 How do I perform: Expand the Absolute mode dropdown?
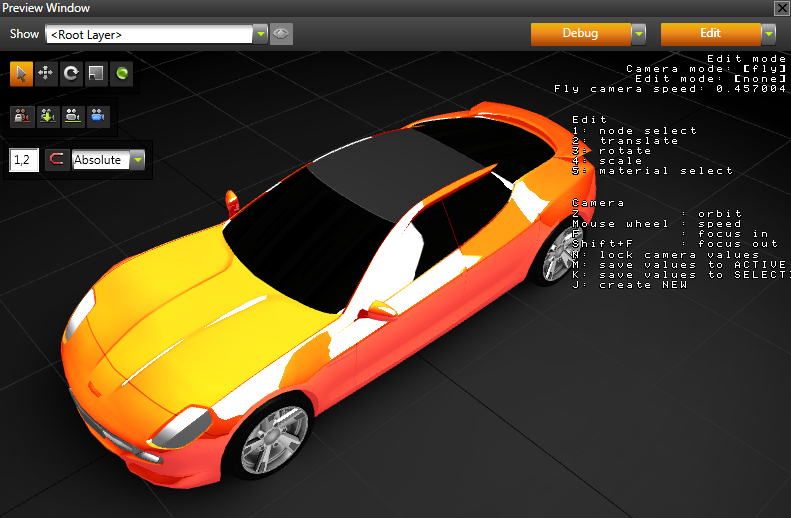pos(137,160)
